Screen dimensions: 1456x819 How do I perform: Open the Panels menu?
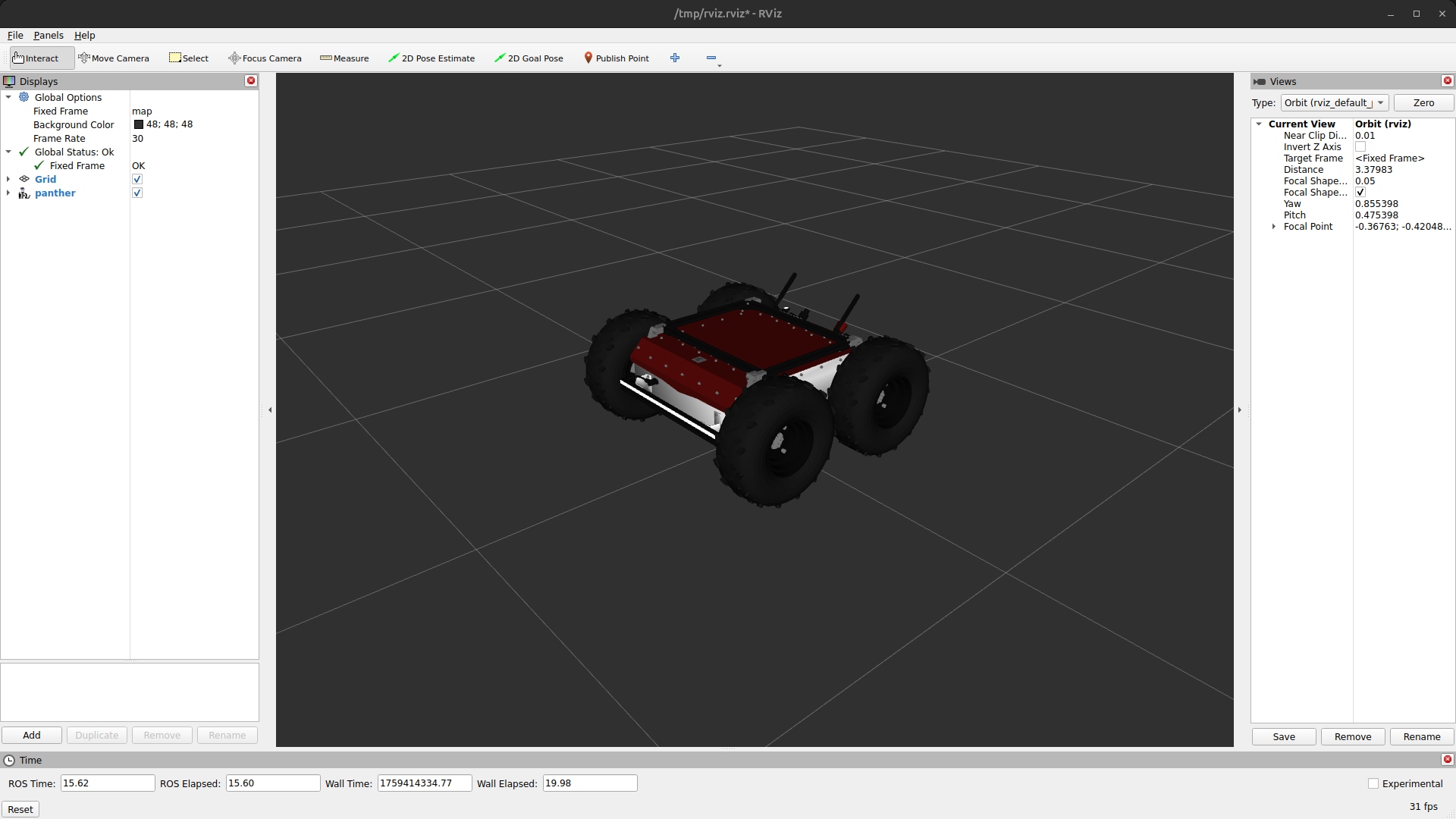(x=49, y=36)
